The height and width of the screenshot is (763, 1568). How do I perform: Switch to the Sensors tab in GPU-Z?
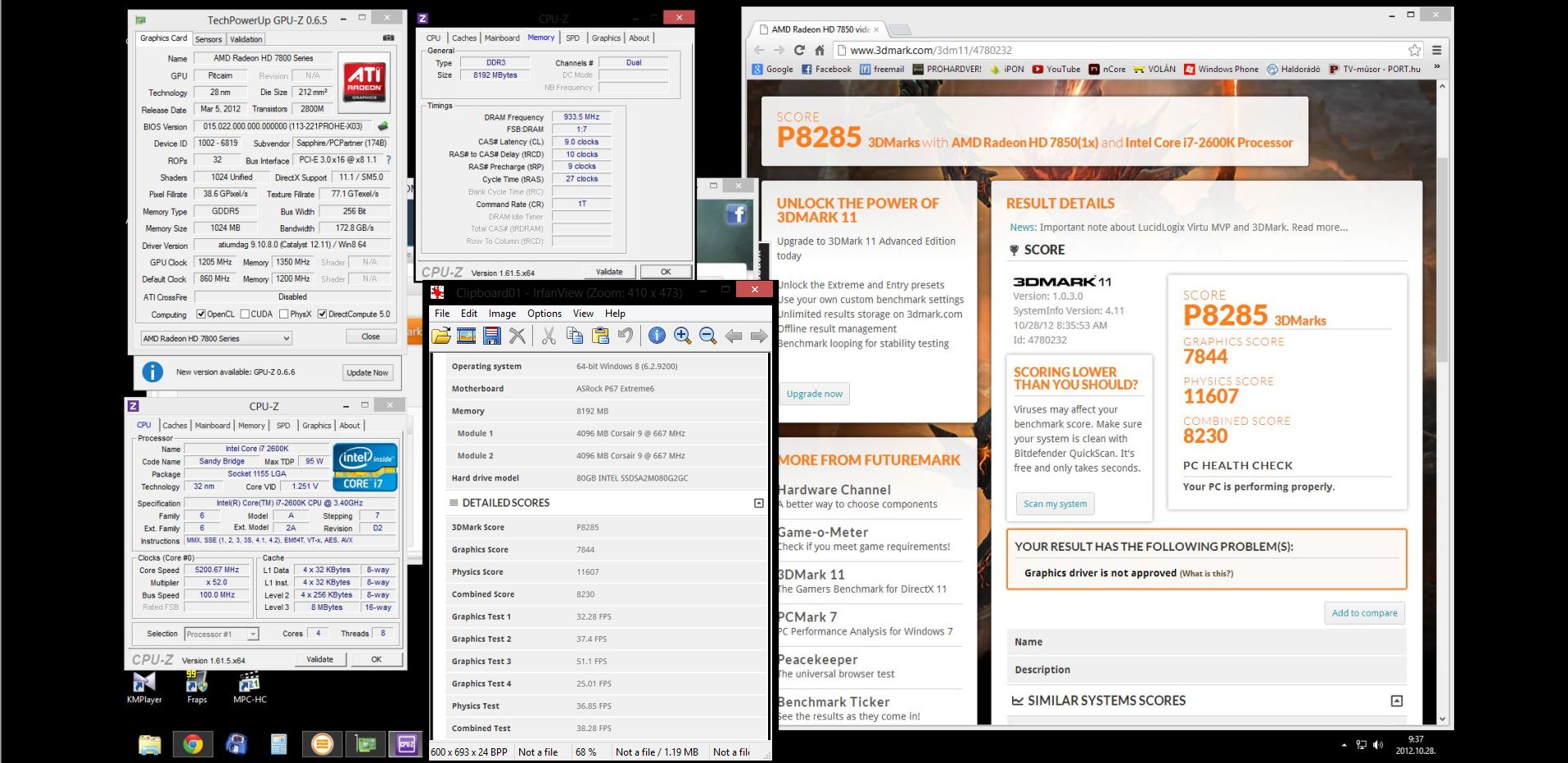coord(208,39)
